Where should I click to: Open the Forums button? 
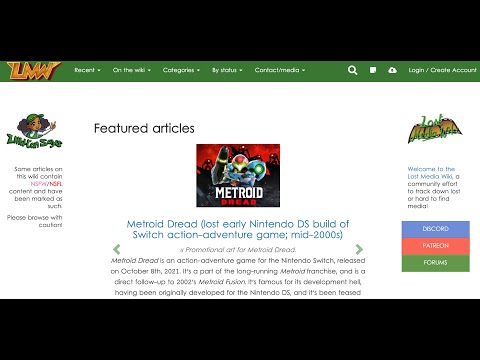(435, 263)
